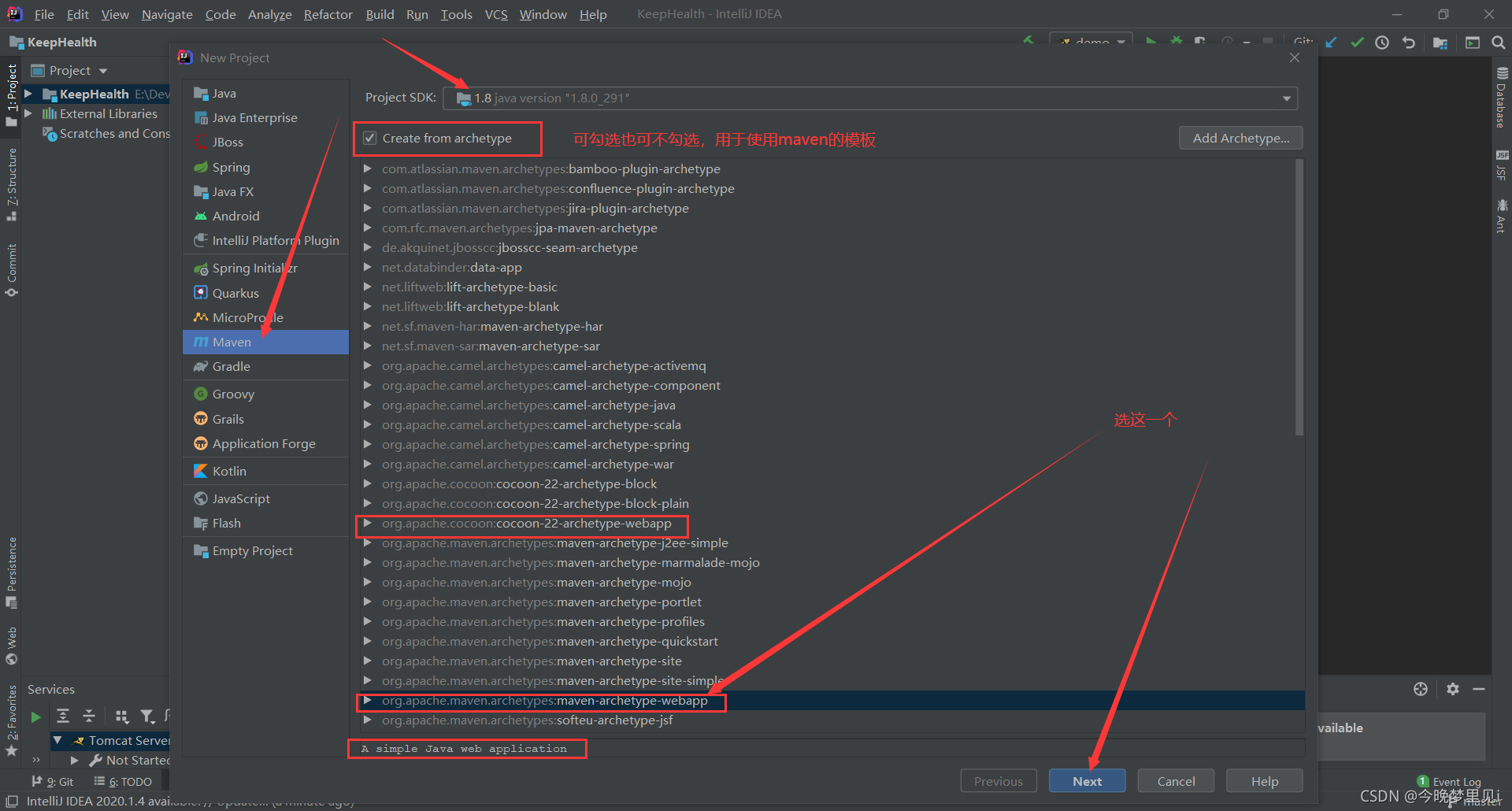Open the Tools menu
Image resolution: width=1512 pixels, height=811 pixels.
[x=456, y=14]
